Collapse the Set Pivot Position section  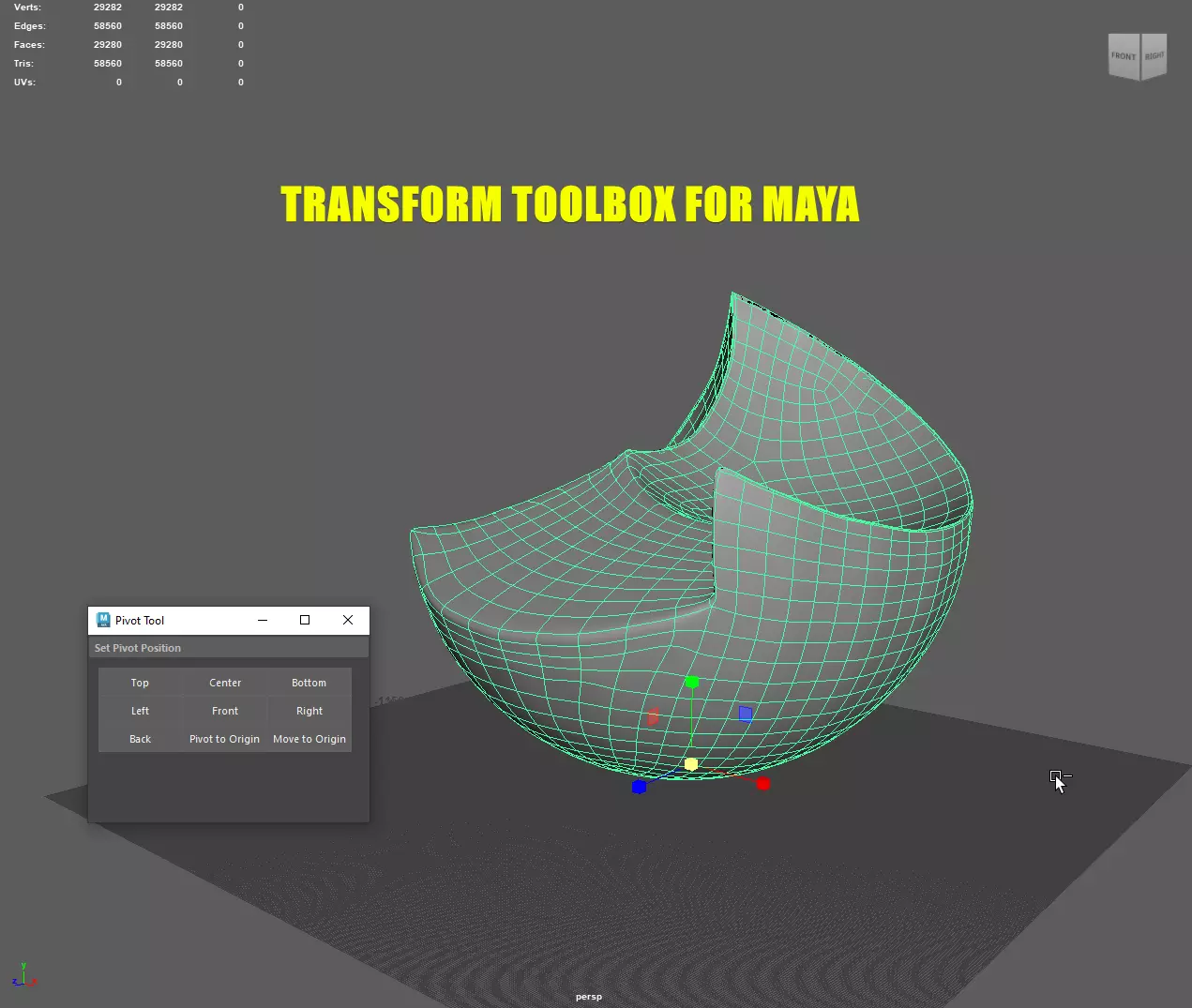(228, 648)
